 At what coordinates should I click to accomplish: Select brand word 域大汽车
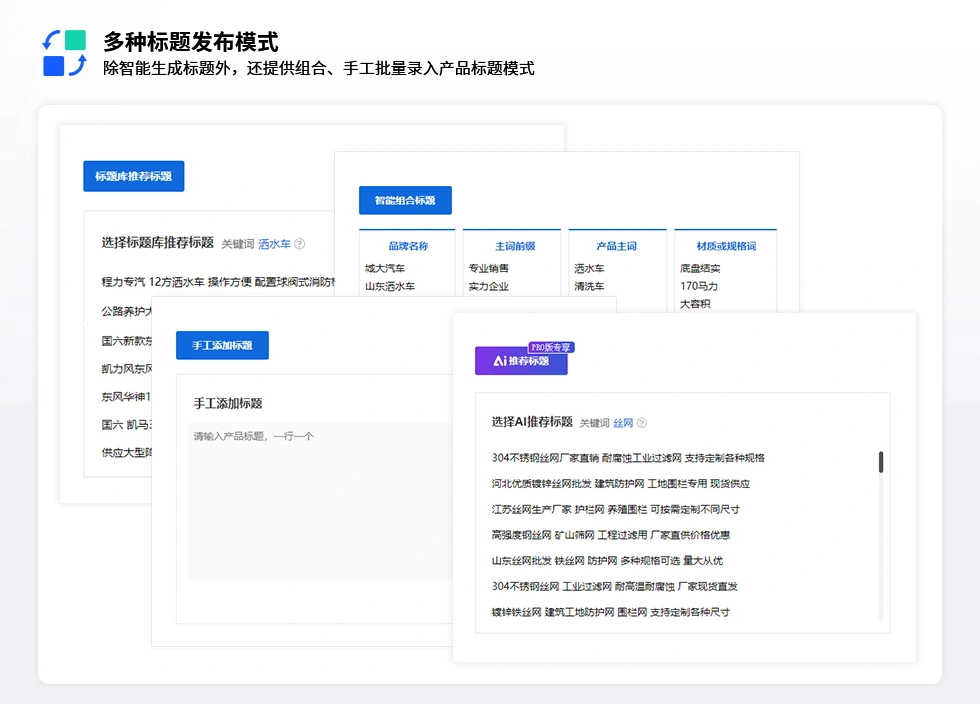click(385, 268)
